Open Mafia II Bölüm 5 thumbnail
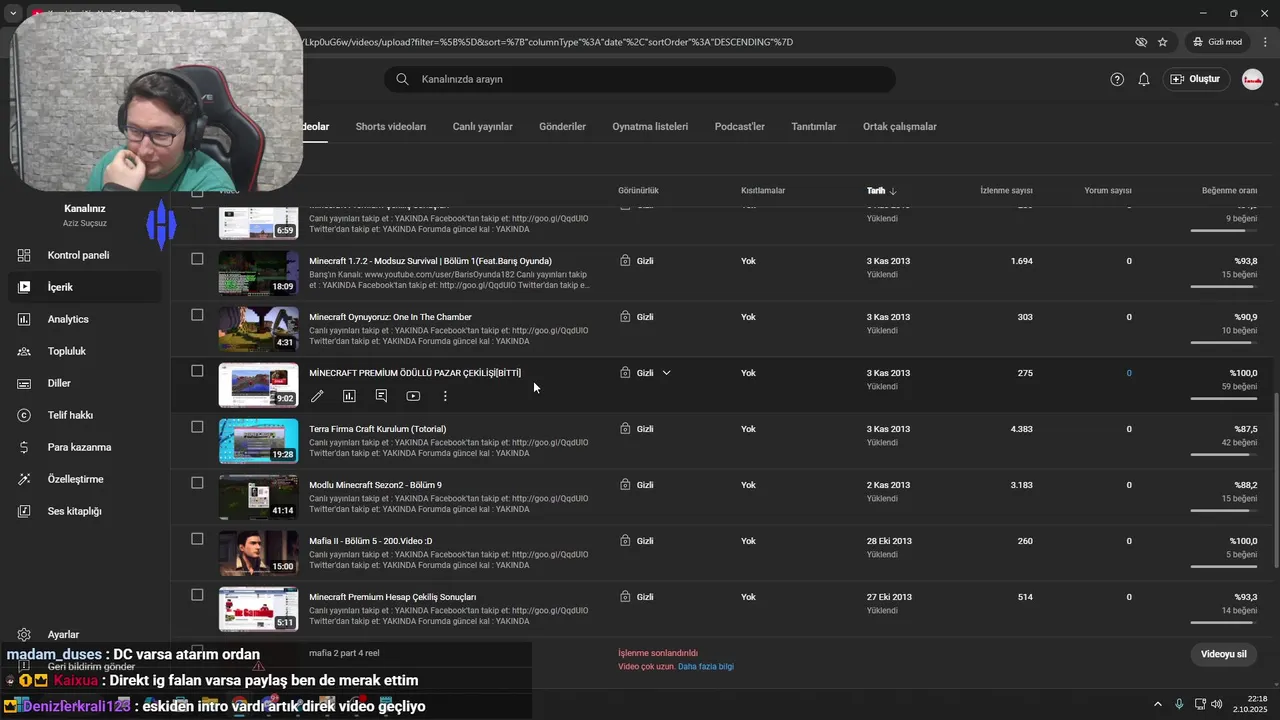This screenshot has width=1280, height=720. tap(259, 553)
